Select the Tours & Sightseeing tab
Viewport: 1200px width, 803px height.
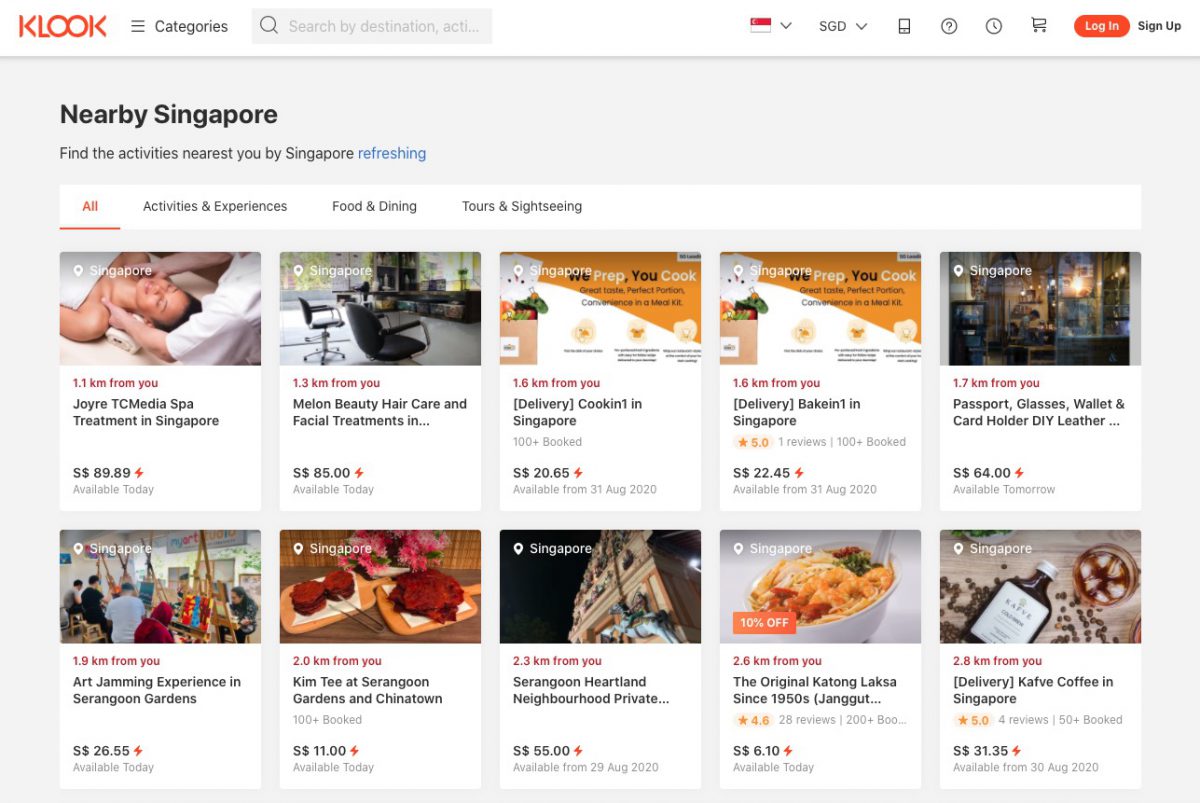(x=520, y=206)
